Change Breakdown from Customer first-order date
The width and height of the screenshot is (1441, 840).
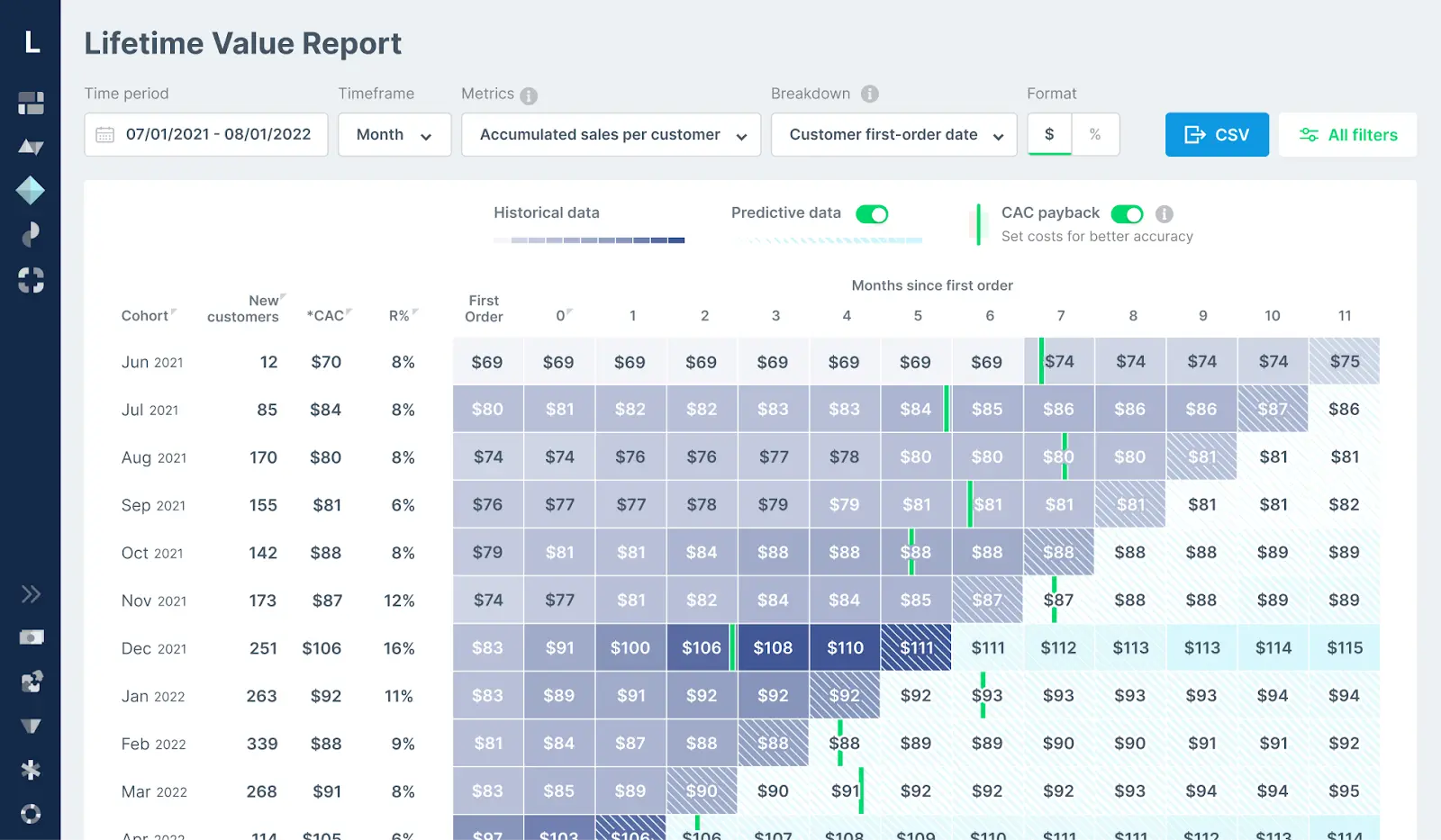pyautogui.click(x=893, y=134)
